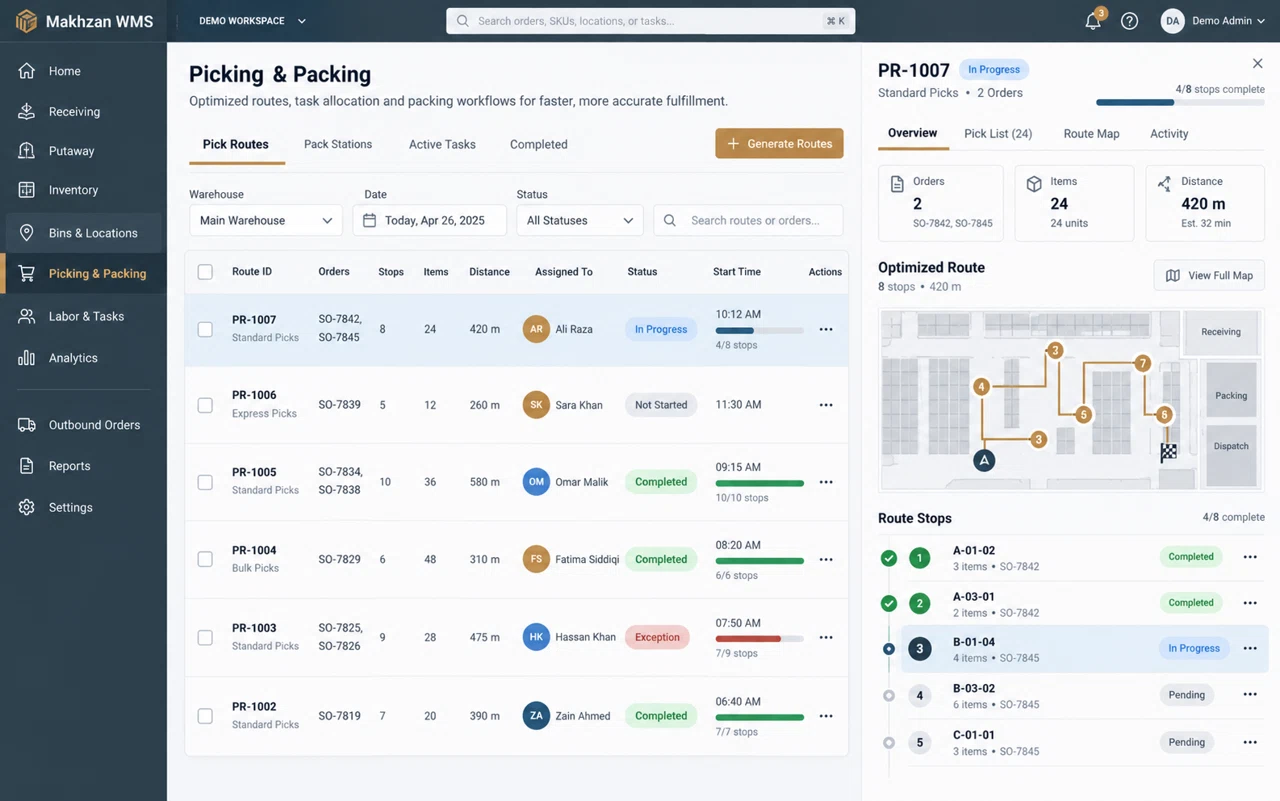Open options for stop A-01-02
Viewport: 1280px width, 801px height.
(x=1250, y=557)
